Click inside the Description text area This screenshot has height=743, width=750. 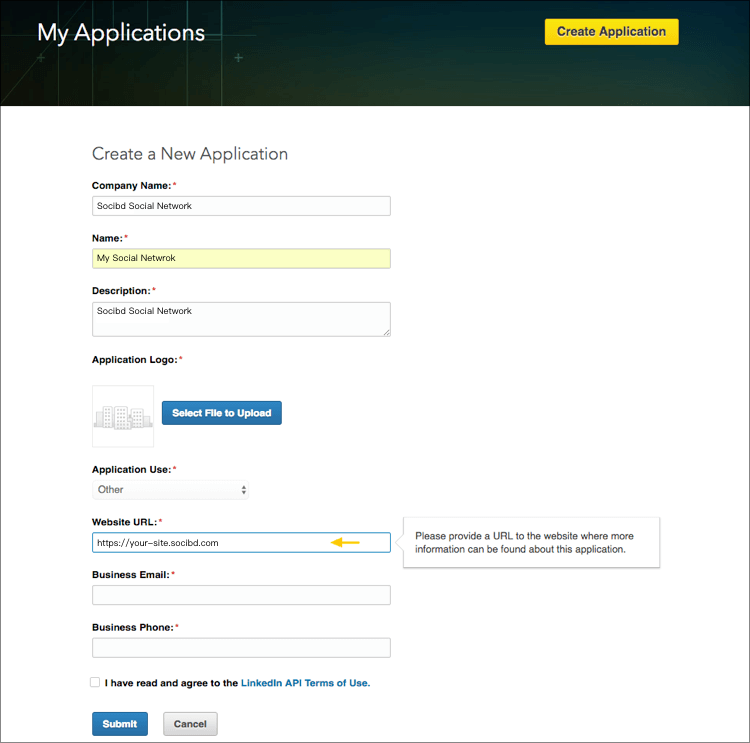click(240, 320)
